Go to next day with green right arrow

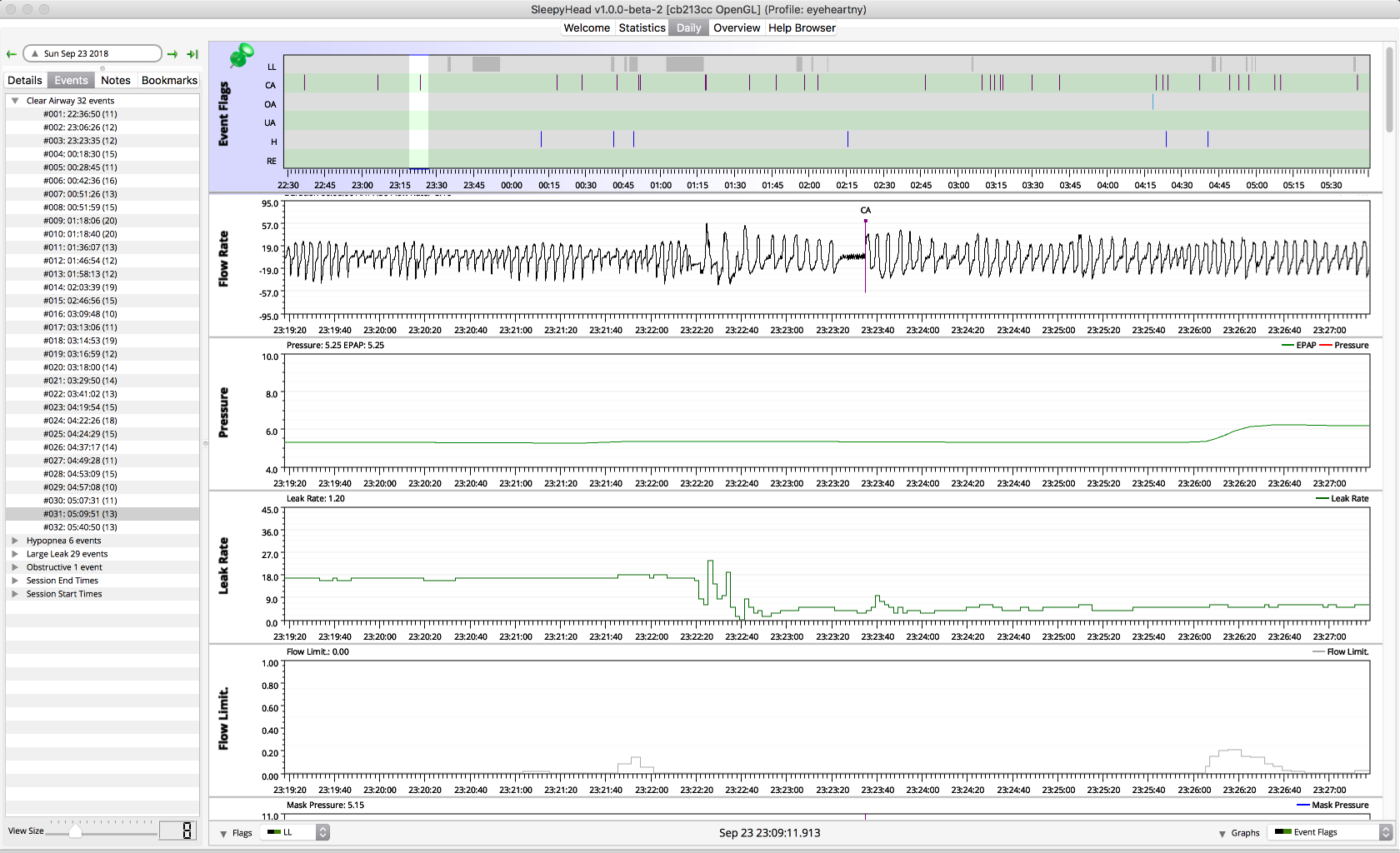(172, 54)
